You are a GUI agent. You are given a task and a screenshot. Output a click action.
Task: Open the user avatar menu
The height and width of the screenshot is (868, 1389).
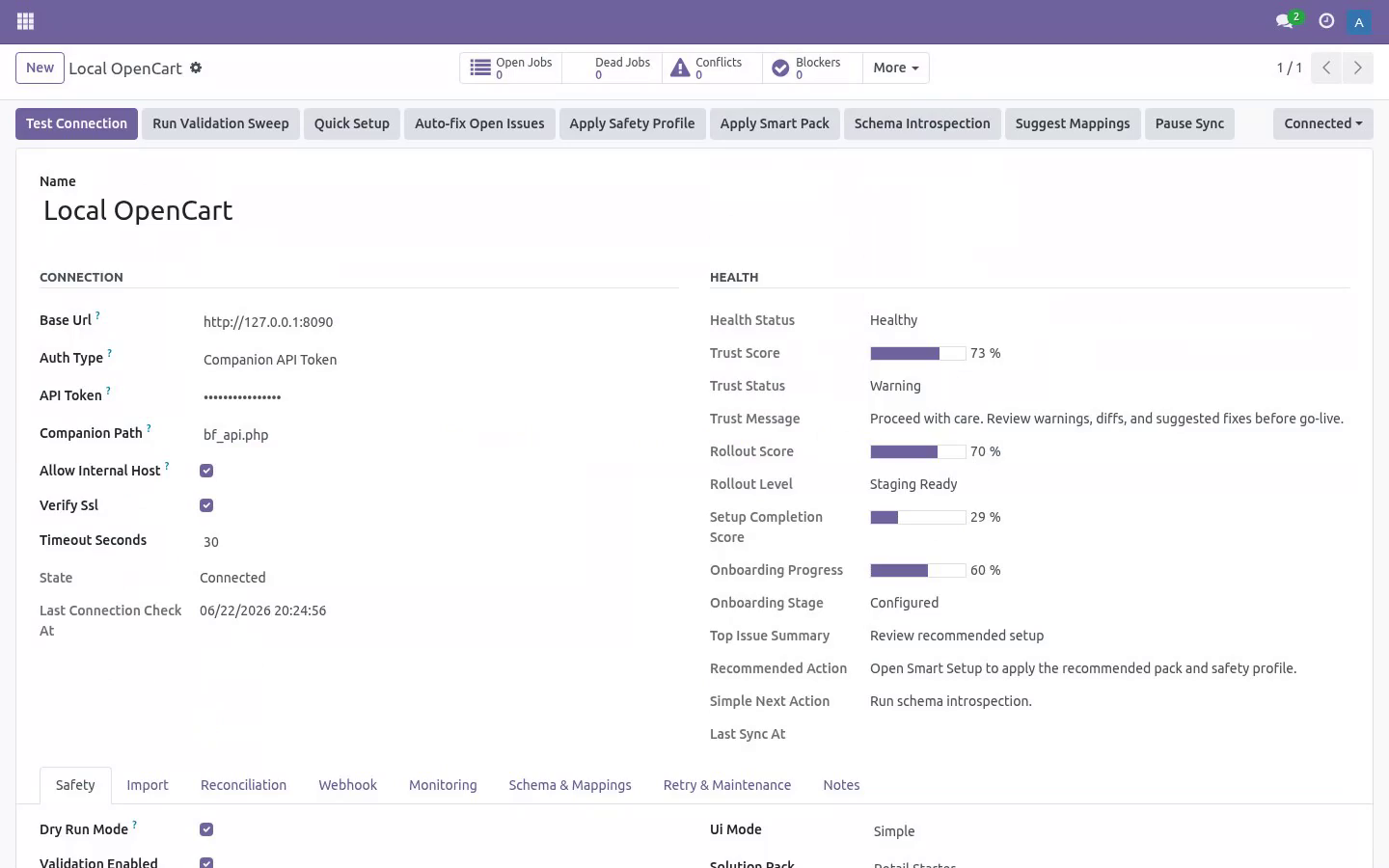pyautogui.click(x=1358, y=21)
